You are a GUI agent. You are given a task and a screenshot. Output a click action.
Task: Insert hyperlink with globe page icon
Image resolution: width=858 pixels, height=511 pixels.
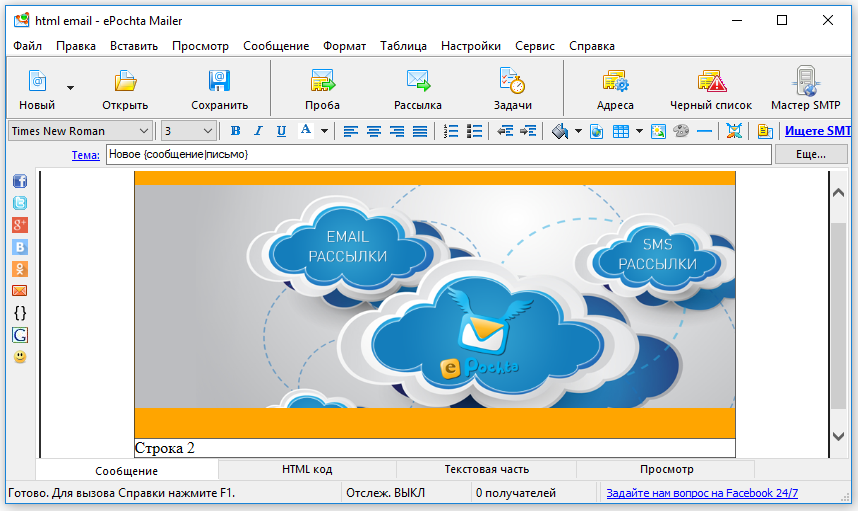click(596, 131)
